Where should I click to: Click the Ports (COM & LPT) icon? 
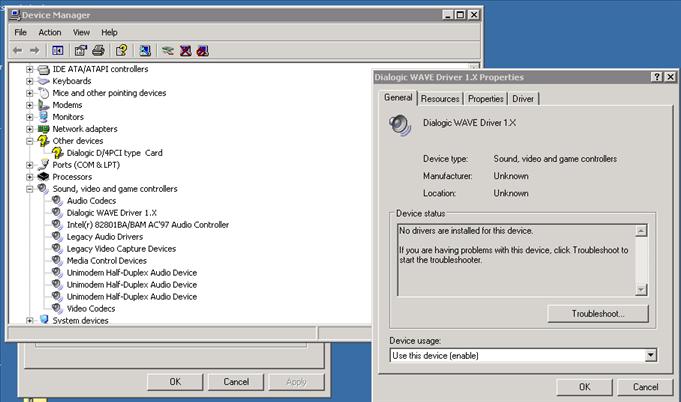point(43,165)
